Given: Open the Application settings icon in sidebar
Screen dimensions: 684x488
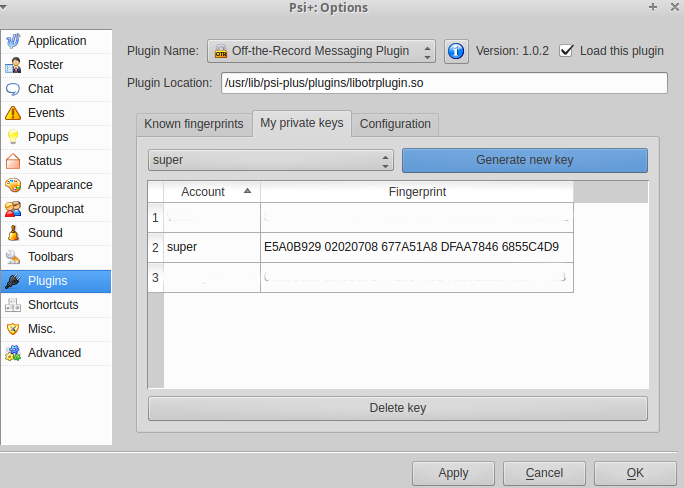Looking at the screenshot, I should tap(14, 41).
